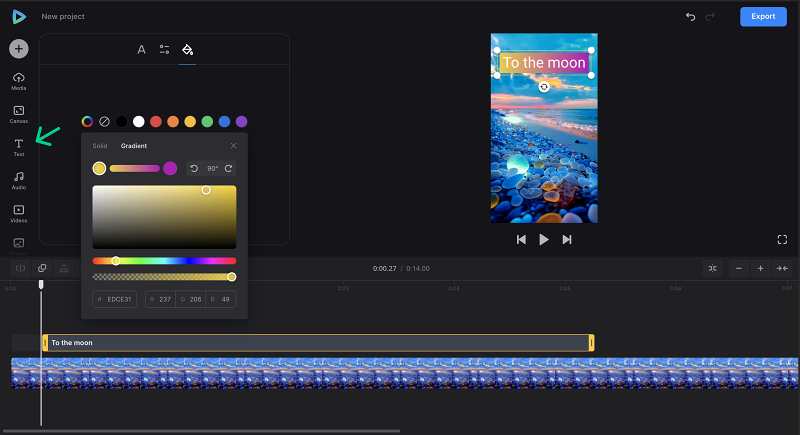
Task: Skip to the start of the video
Action: (521, 240)
